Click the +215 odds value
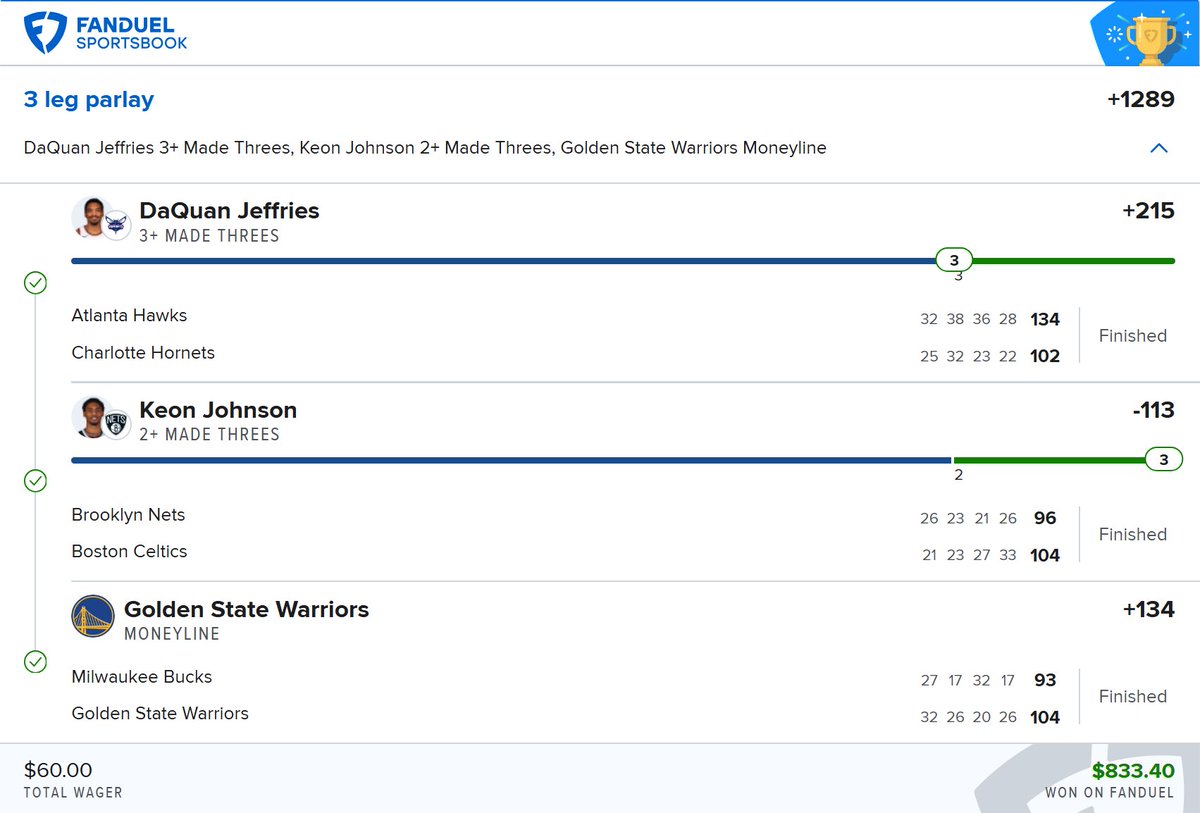This screenshot has height=813, width=1200. pyautogui.click(x=1148, y=211)
